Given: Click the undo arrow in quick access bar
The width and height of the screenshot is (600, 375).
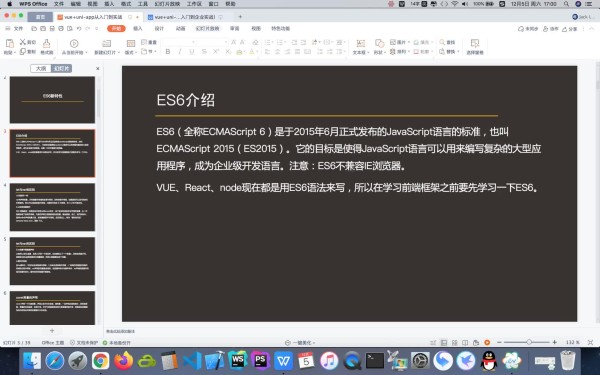Looking at the screenshot, I should (79, 28).
